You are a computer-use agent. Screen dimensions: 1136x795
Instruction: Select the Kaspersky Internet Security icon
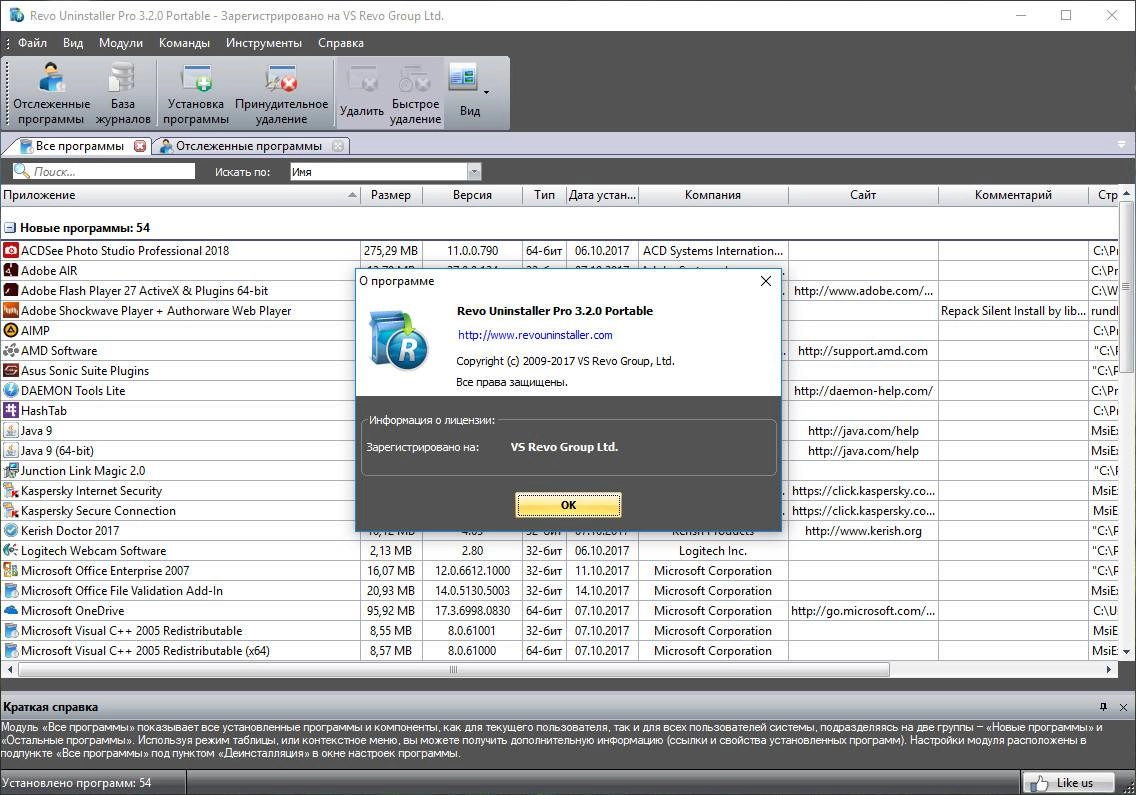pos(11,491)
